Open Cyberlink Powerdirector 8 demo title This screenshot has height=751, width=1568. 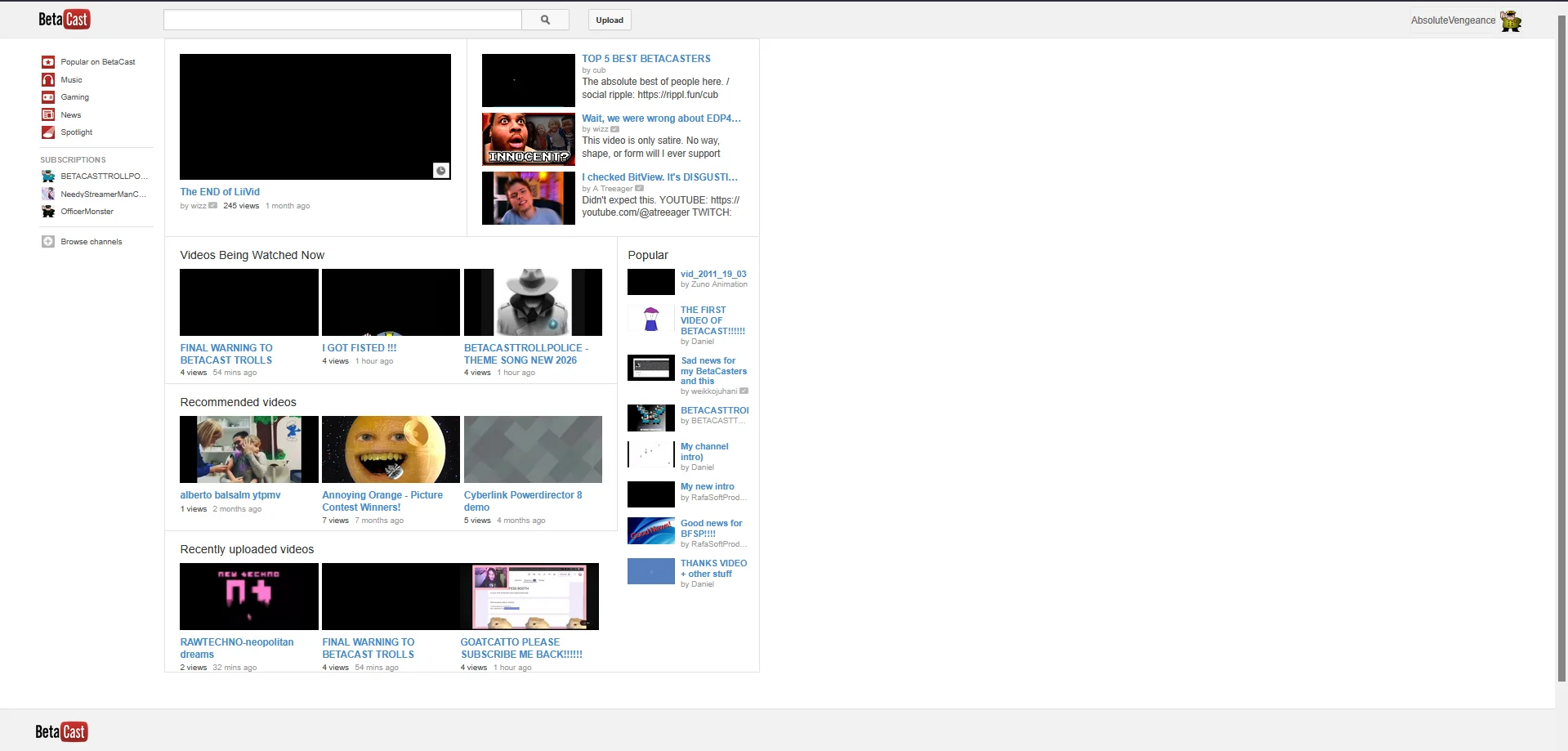(523, 501)
